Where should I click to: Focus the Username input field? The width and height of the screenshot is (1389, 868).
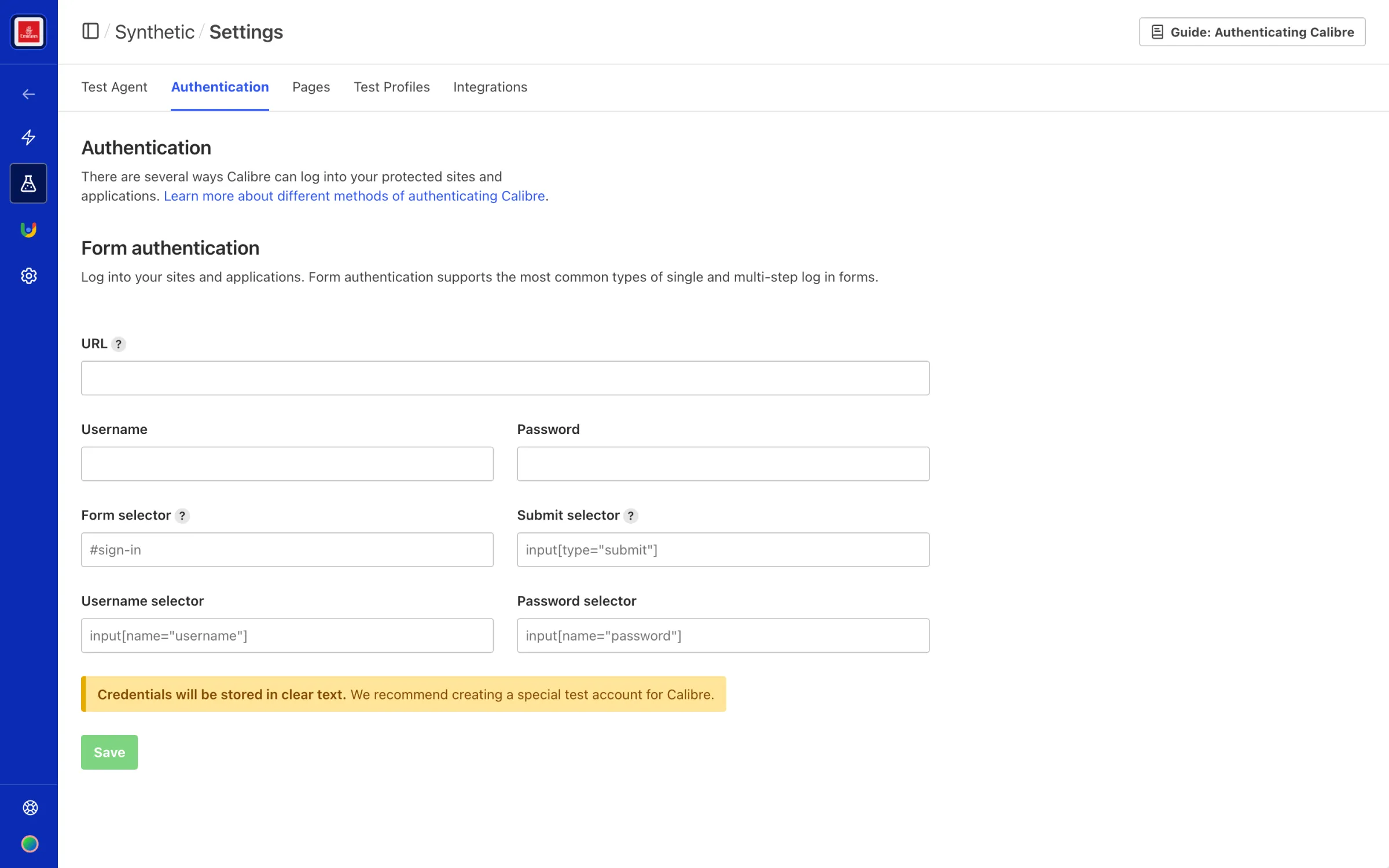(x=287, y=464)
